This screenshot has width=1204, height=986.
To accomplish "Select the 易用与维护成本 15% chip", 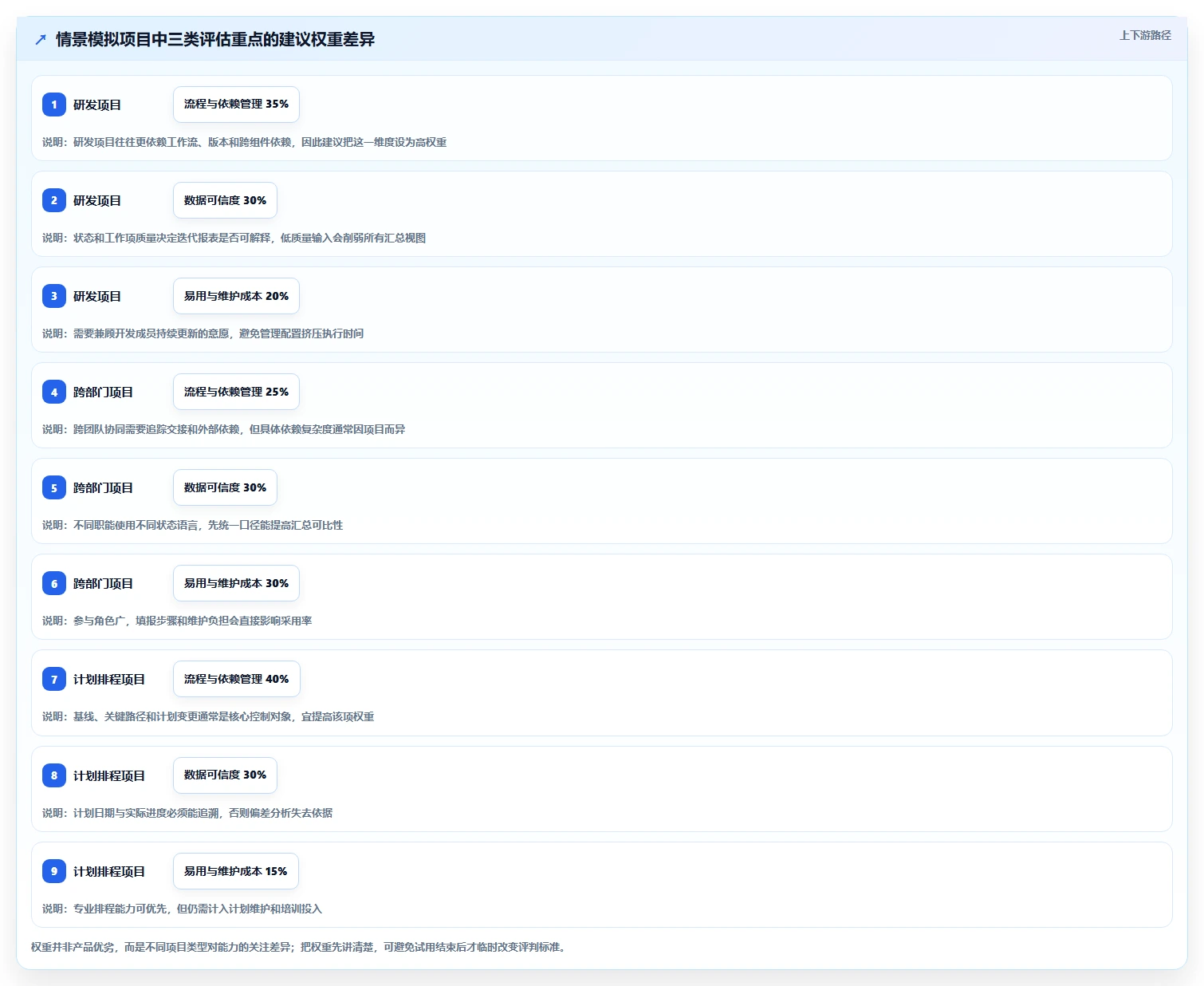I will tap(235, 871).
